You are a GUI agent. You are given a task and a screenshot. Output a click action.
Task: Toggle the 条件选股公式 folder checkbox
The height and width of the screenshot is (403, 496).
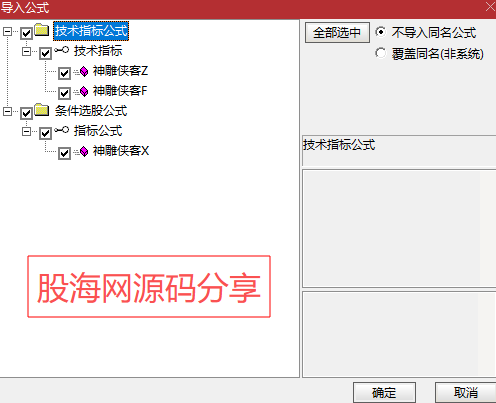click(26, 113)
